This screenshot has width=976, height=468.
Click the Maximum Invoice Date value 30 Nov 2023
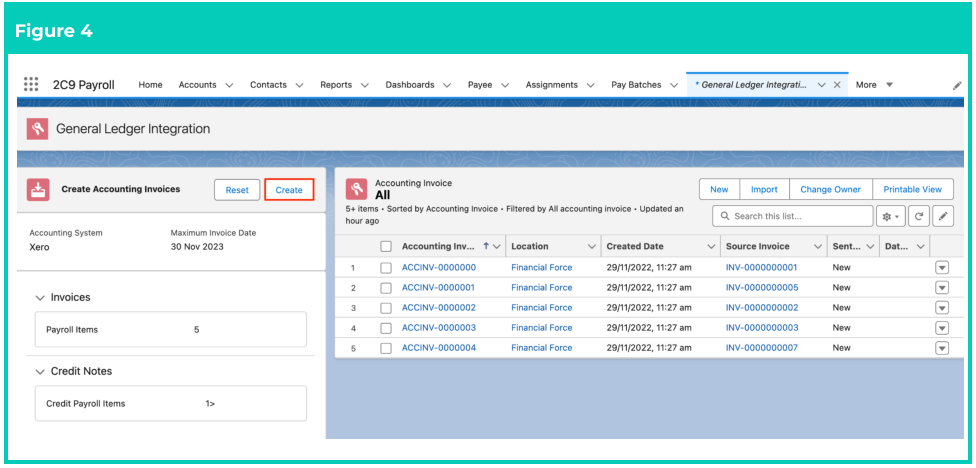tap(197, 246)
